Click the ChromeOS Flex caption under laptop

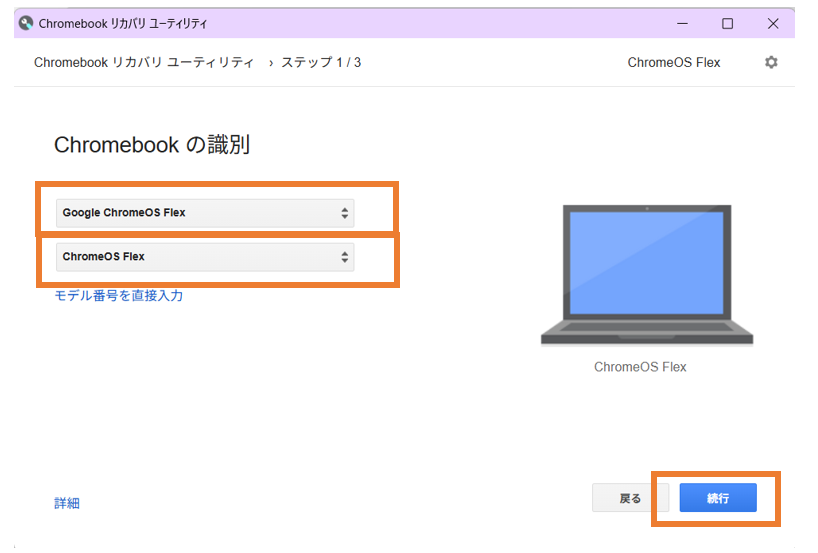[x=640, y=367]
